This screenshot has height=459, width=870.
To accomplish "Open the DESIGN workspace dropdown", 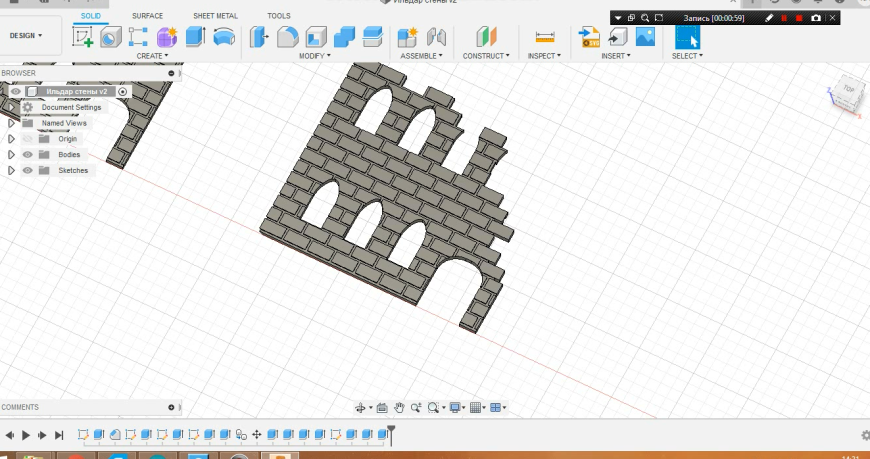I will tap(26, 35).
